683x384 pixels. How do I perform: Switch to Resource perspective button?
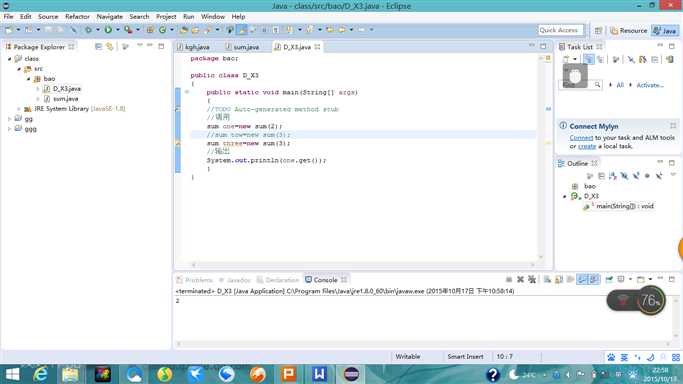click(x=629, y=30)
